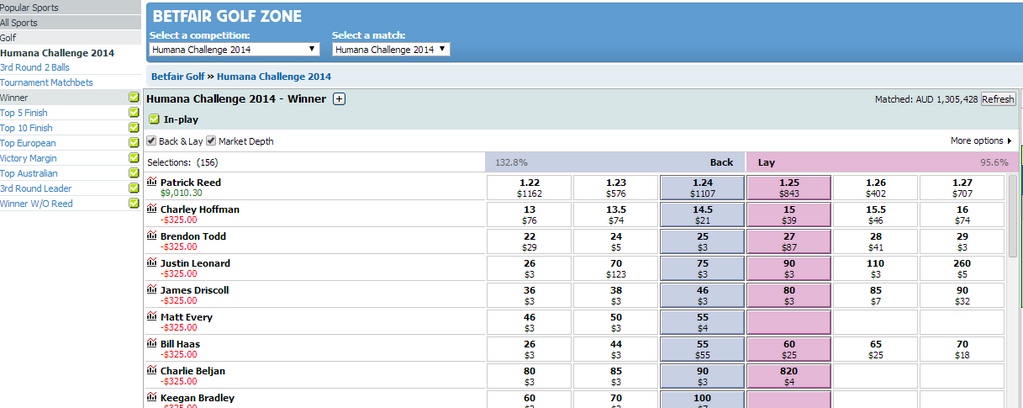Click the green check icon beside Top European
The width and height of the screenshot is (1023, 408).
134,143
